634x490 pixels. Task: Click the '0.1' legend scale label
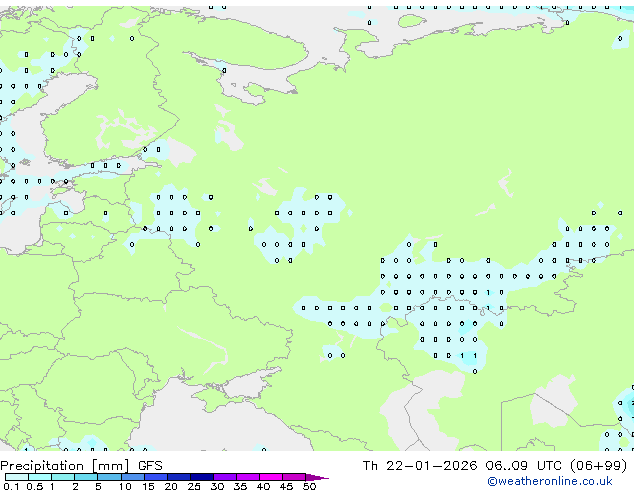(11, 486)
